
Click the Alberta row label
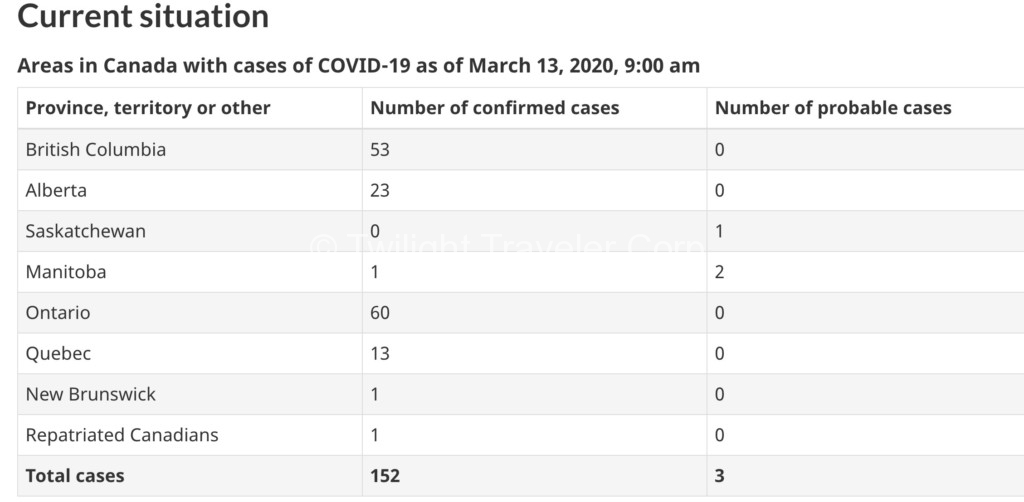coord(56,191)
